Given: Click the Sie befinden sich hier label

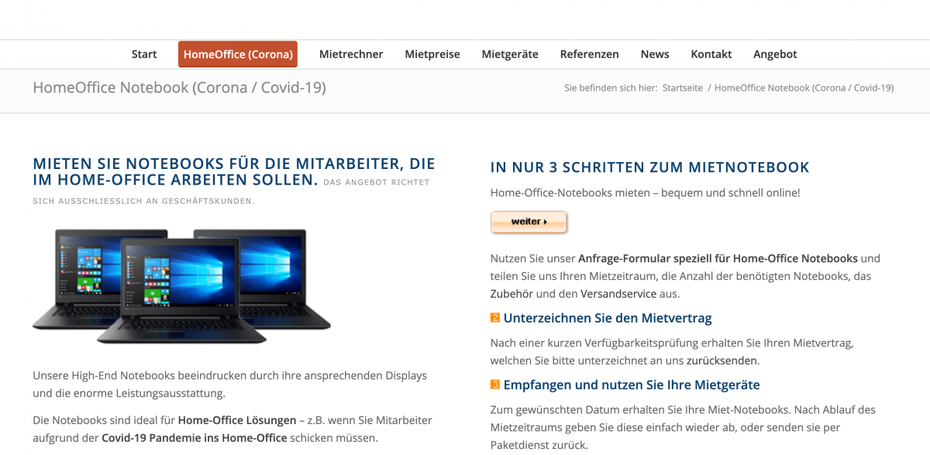Looking at the screenshot, I should (x=611, y=88).
